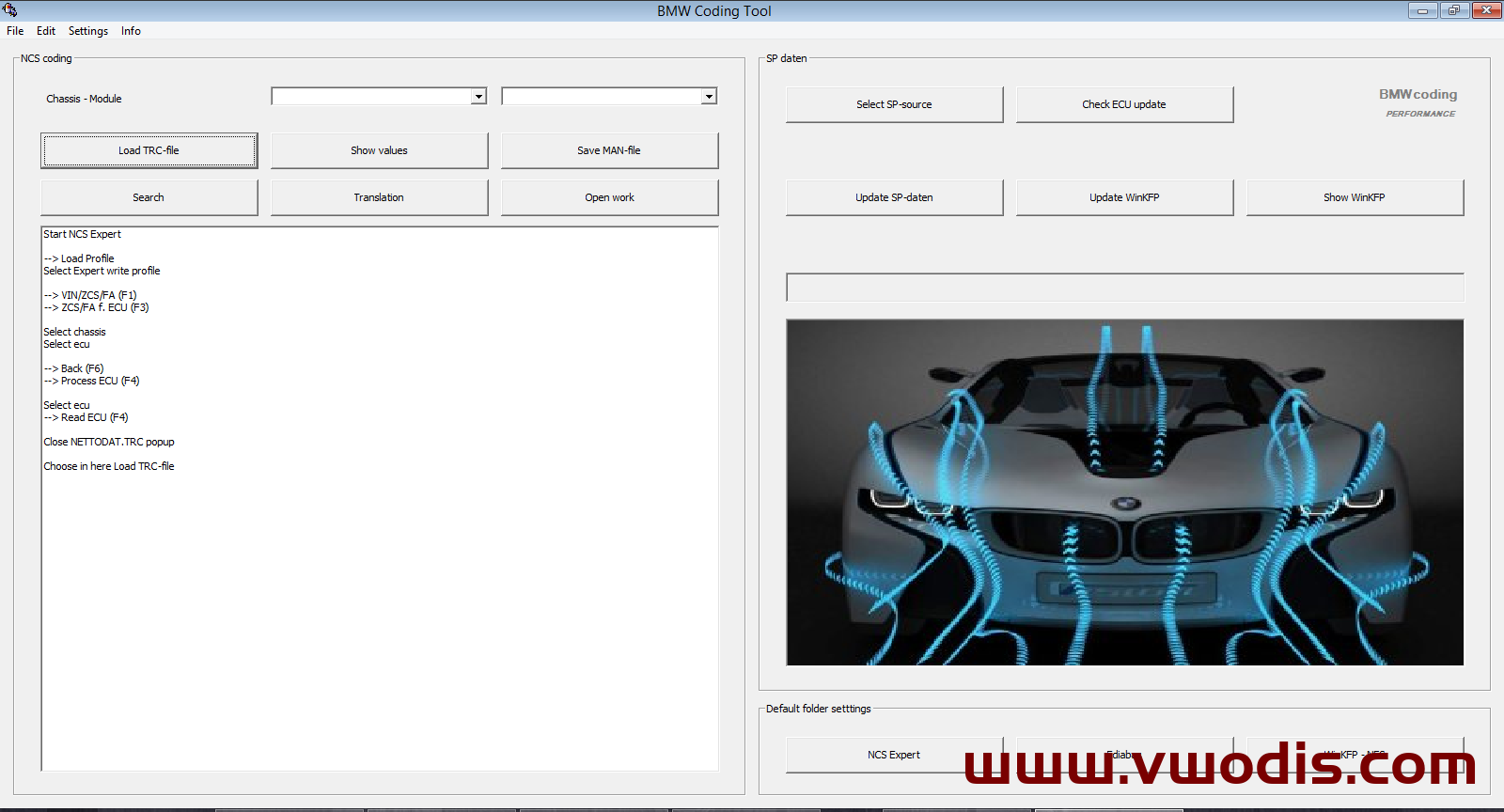
Task: Minimize the BMW Coding Tool window
Action: coord(1422,10)
